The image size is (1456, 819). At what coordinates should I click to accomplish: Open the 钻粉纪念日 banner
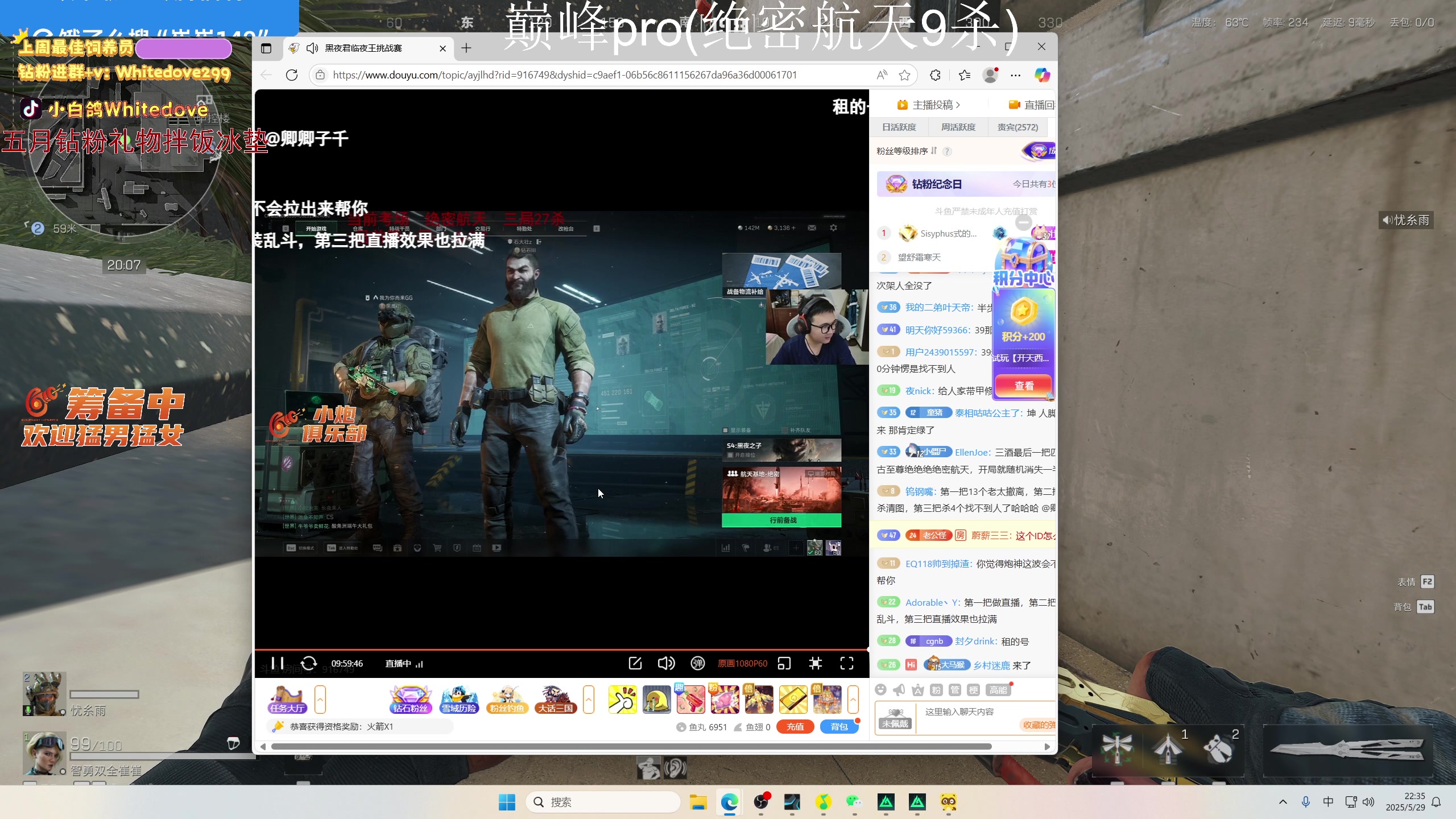[x=966, y=184]
